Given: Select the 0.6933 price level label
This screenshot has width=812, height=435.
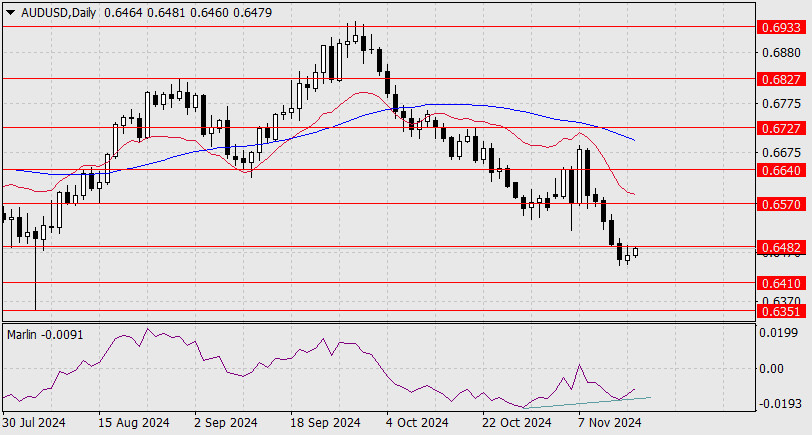Looking at the screenshot, I should tap(781, 27).
